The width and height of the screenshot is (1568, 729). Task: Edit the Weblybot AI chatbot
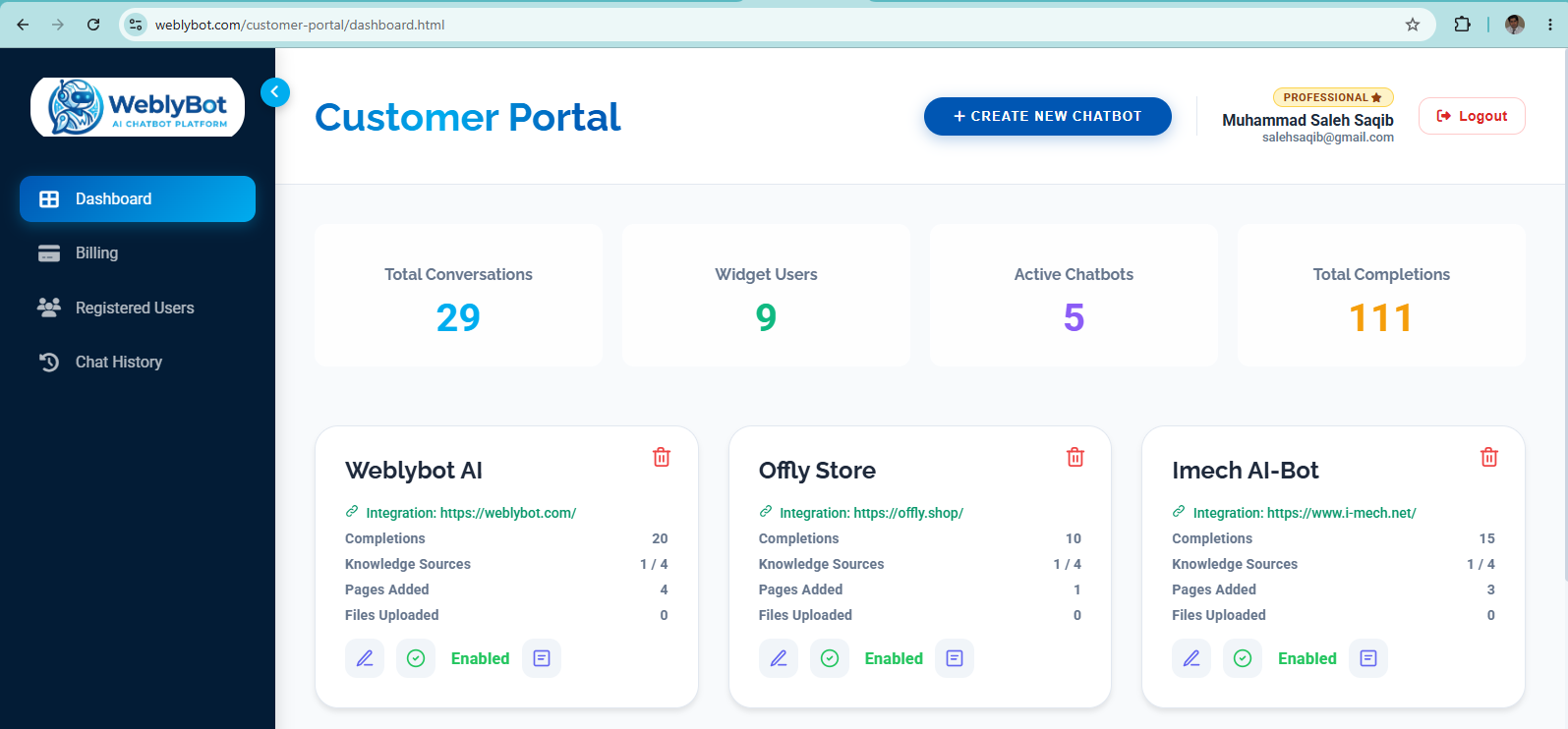click(365, 658)
